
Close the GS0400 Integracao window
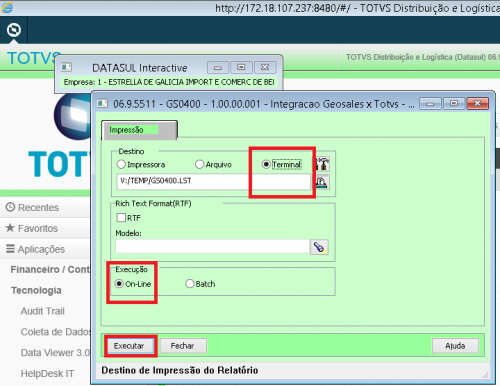[x=478, y=104]
